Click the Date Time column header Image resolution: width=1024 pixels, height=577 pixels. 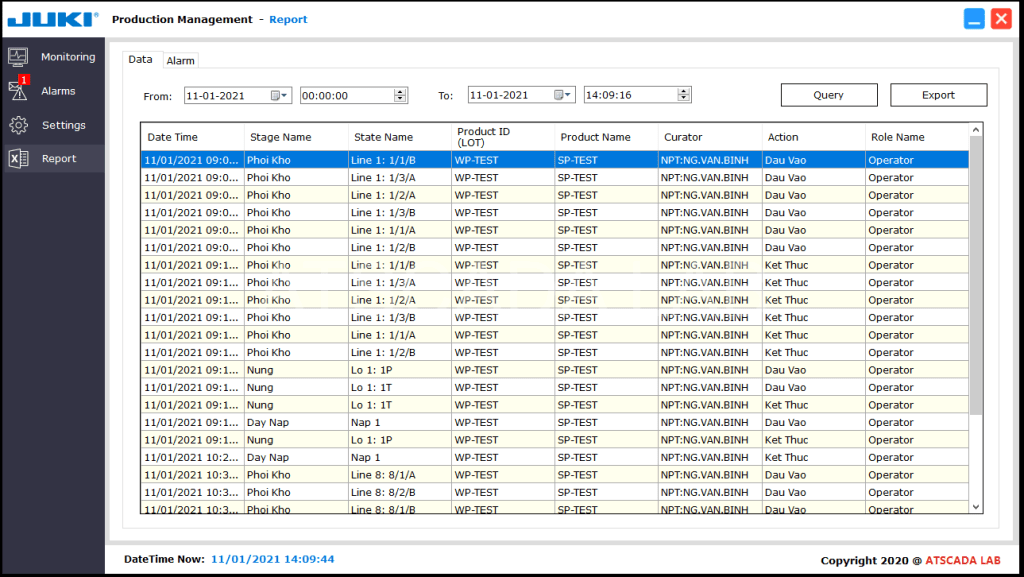pos(192,137)
